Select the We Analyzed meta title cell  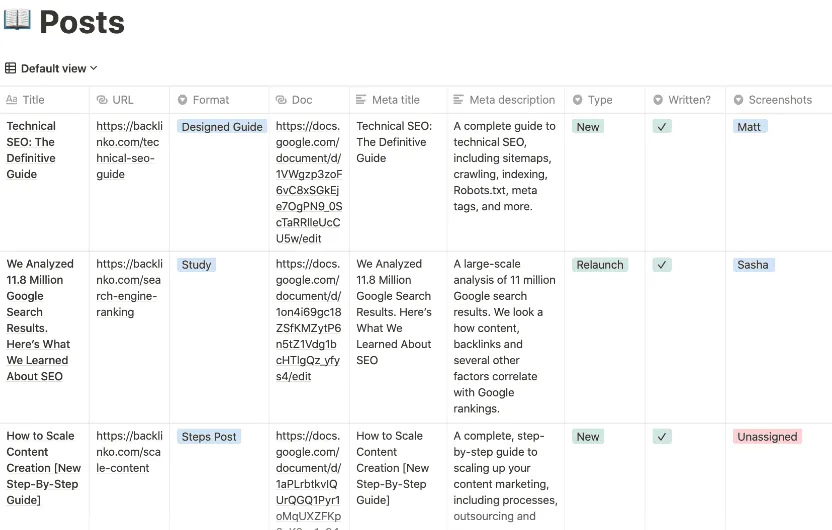[398, 337]
